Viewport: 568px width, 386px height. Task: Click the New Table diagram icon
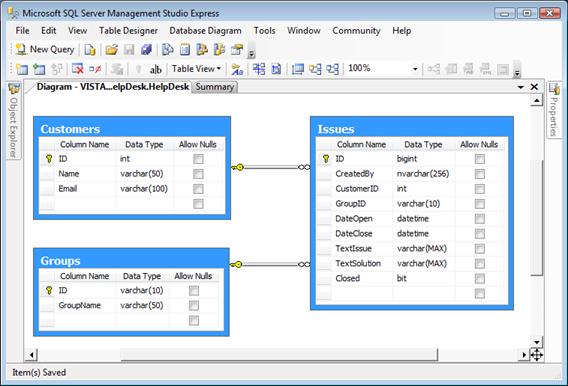click(22, 69)
